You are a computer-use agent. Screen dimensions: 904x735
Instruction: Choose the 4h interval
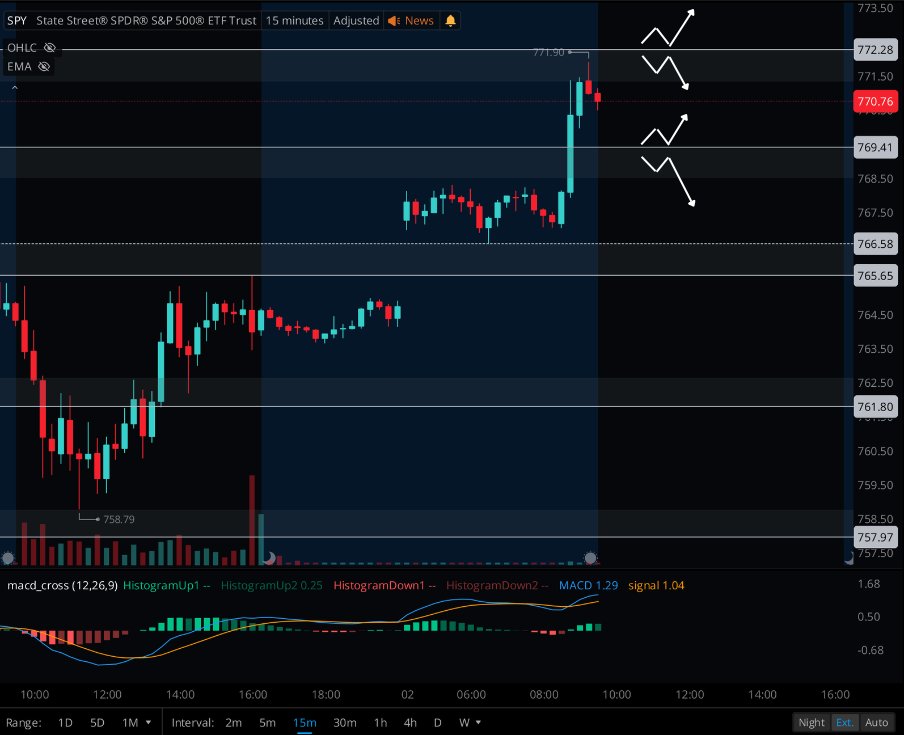pos(410,722)
